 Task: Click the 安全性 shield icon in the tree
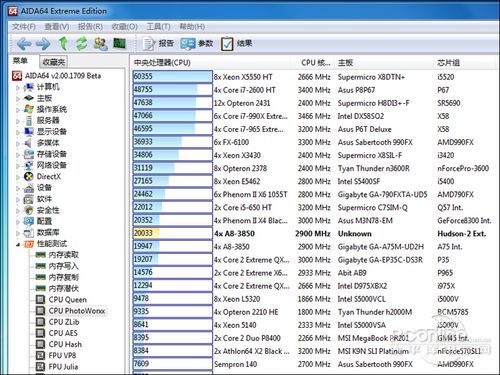29,210
